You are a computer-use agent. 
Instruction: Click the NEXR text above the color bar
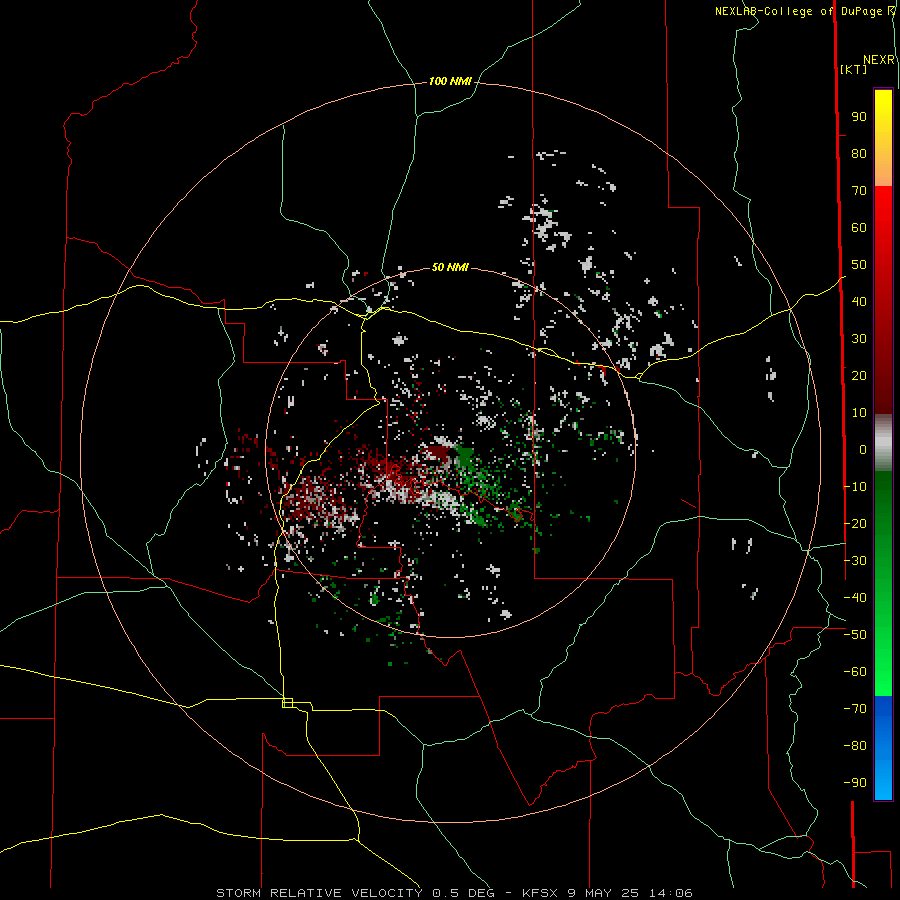(x=879, y=60)
